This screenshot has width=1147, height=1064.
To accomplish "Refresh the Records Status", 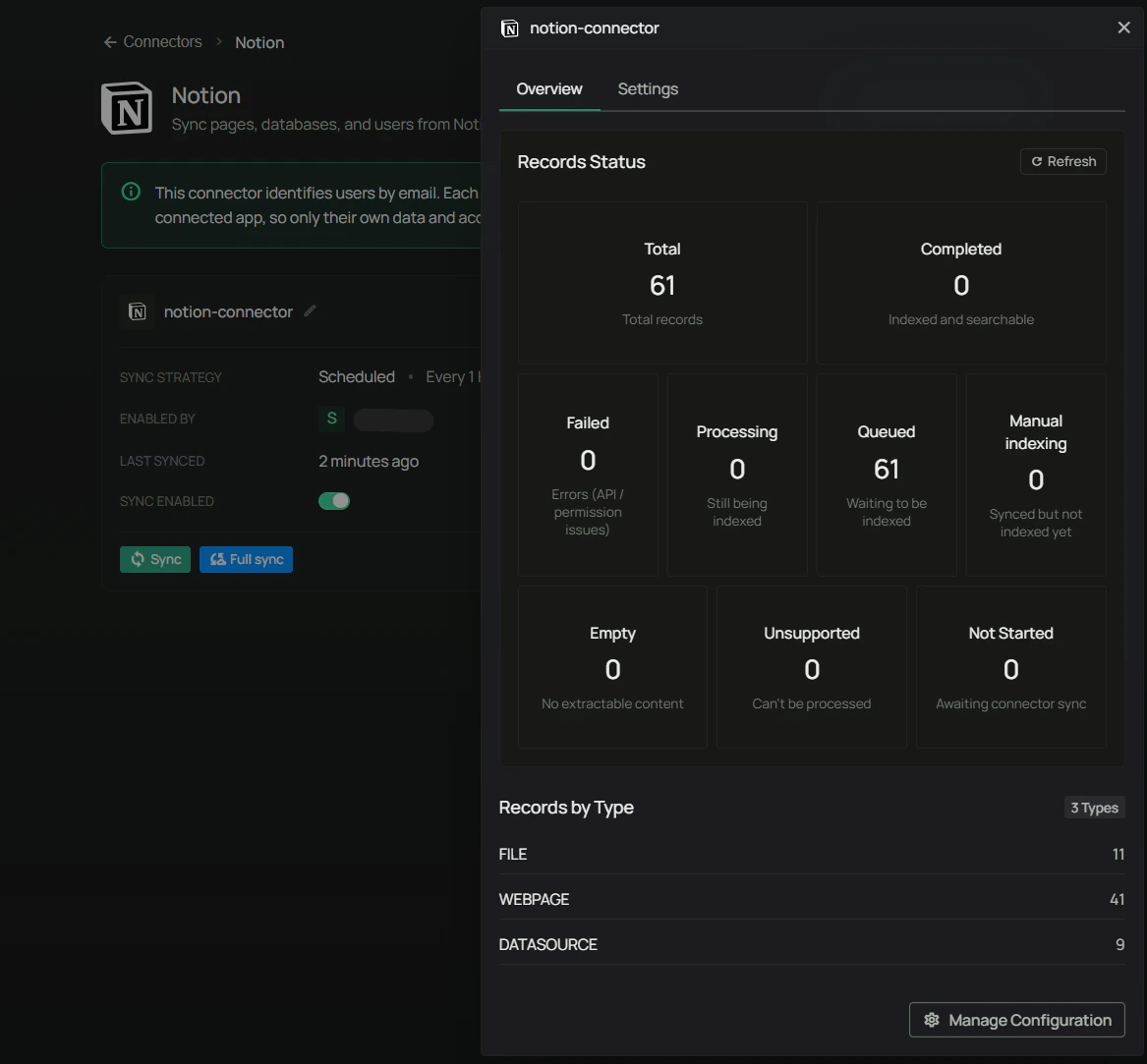I will point(1062,161).
